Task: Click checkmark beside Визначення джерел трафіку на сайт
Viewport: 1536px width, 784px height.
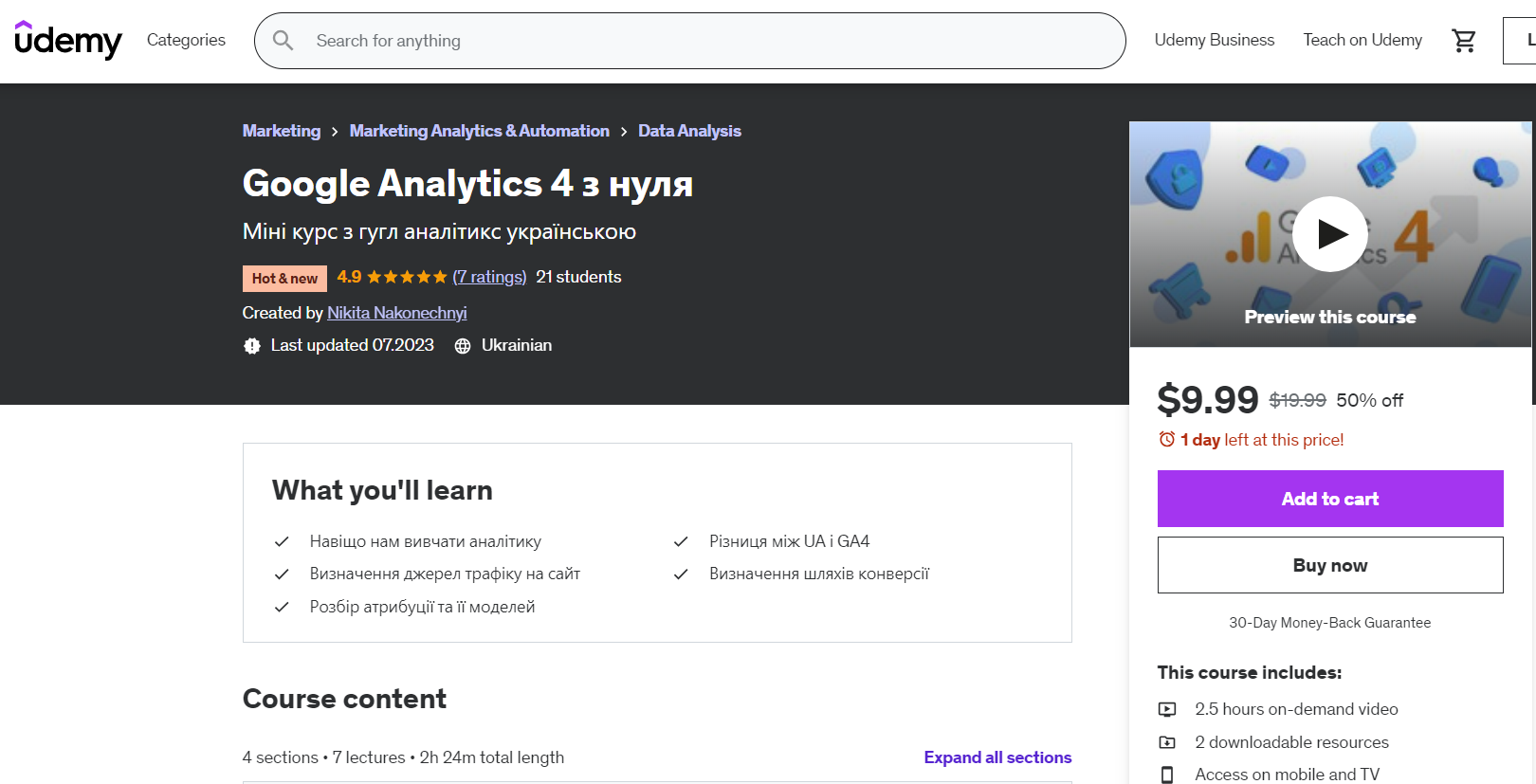Action: pos(282,574)
